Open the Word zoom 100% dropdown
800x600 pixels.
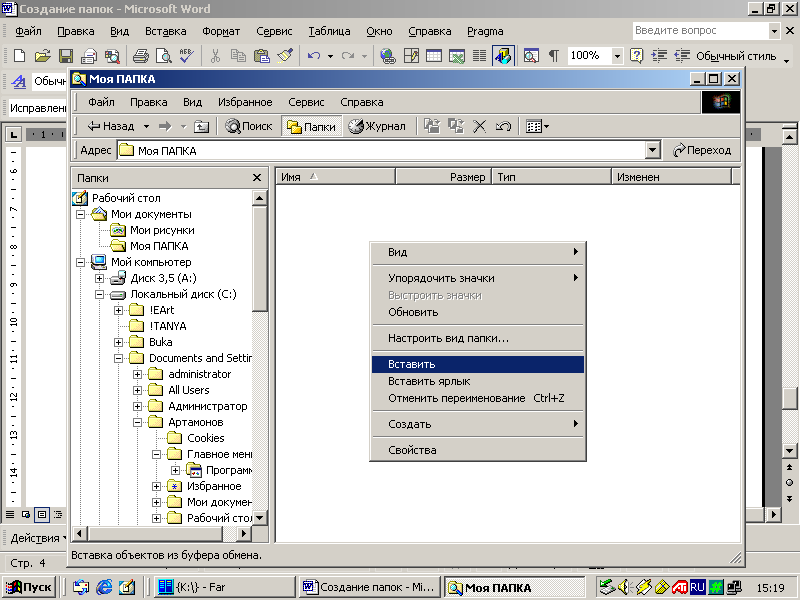tap(616, 56)
